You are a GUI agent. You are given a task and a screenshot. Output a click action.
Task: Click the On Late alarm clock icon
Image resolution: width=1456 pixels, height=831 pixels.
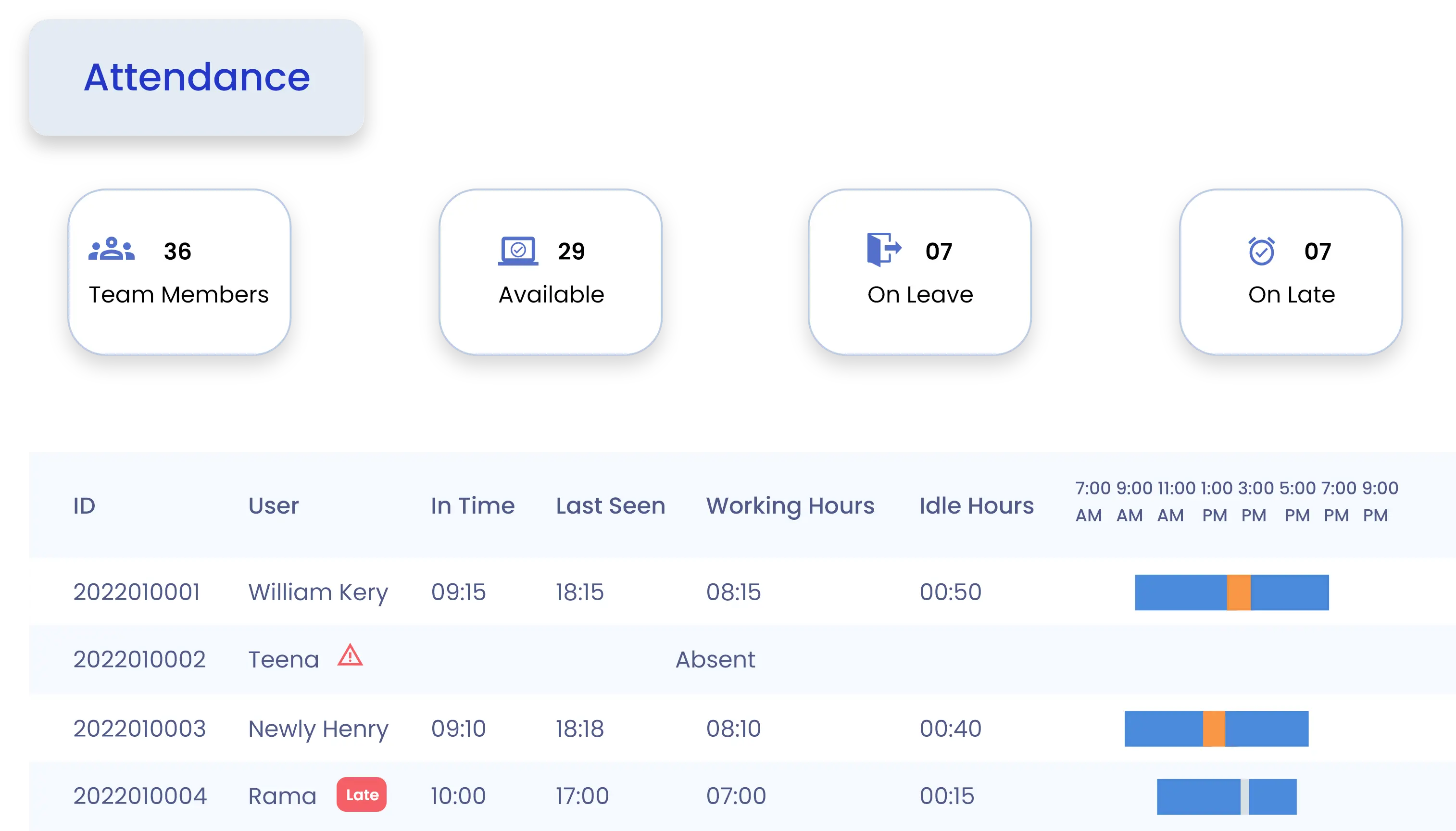1261,251
